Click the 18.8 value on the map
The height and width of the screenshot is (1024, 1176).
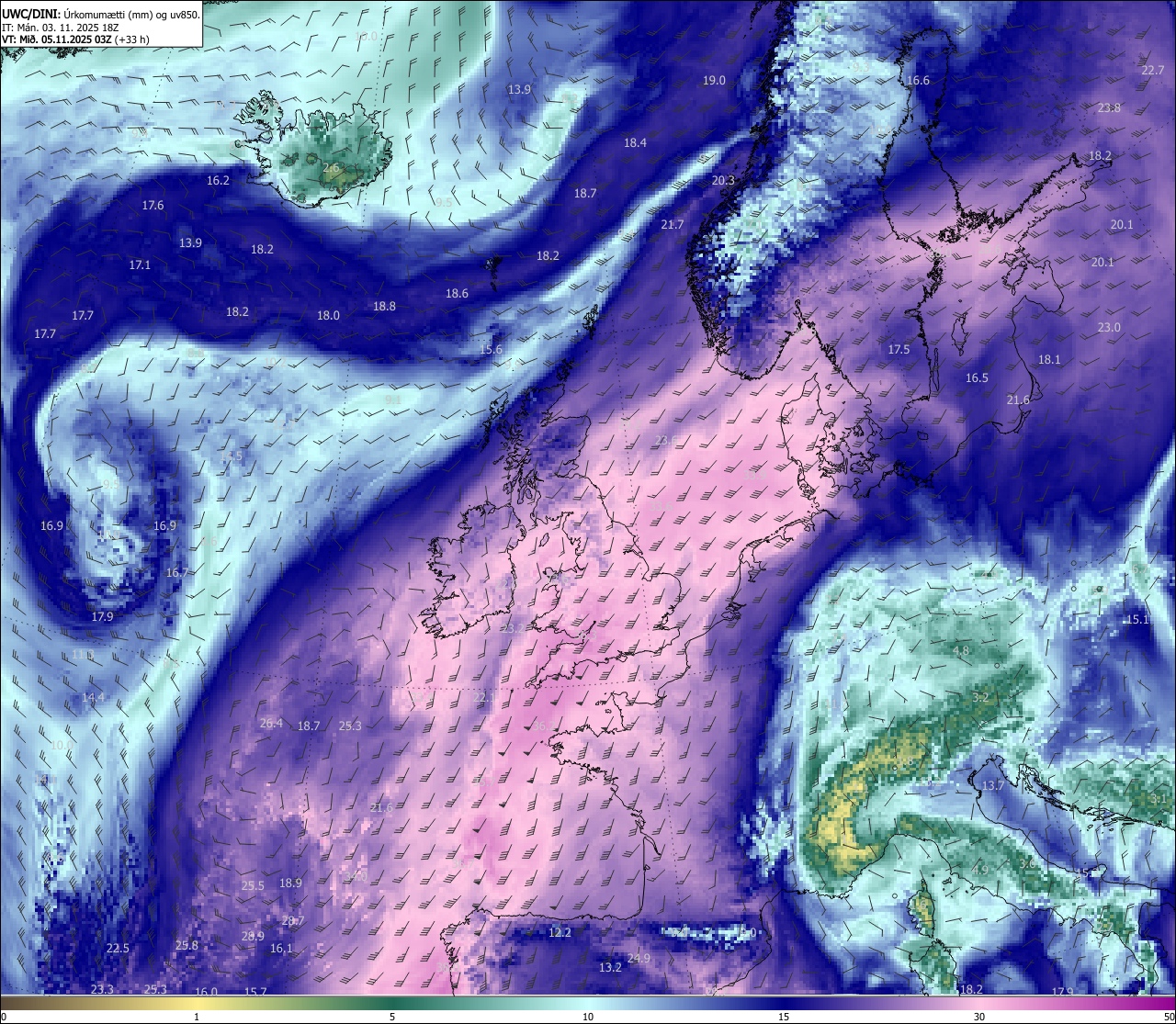click(x=384, y=307)
